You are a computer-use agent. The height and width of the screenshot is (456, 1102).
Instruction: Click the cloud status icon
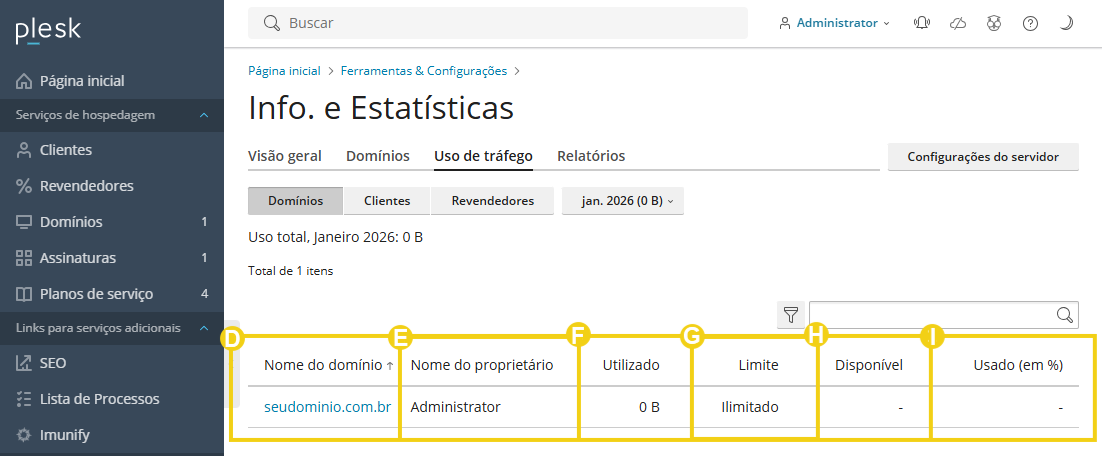coord(958,23)
